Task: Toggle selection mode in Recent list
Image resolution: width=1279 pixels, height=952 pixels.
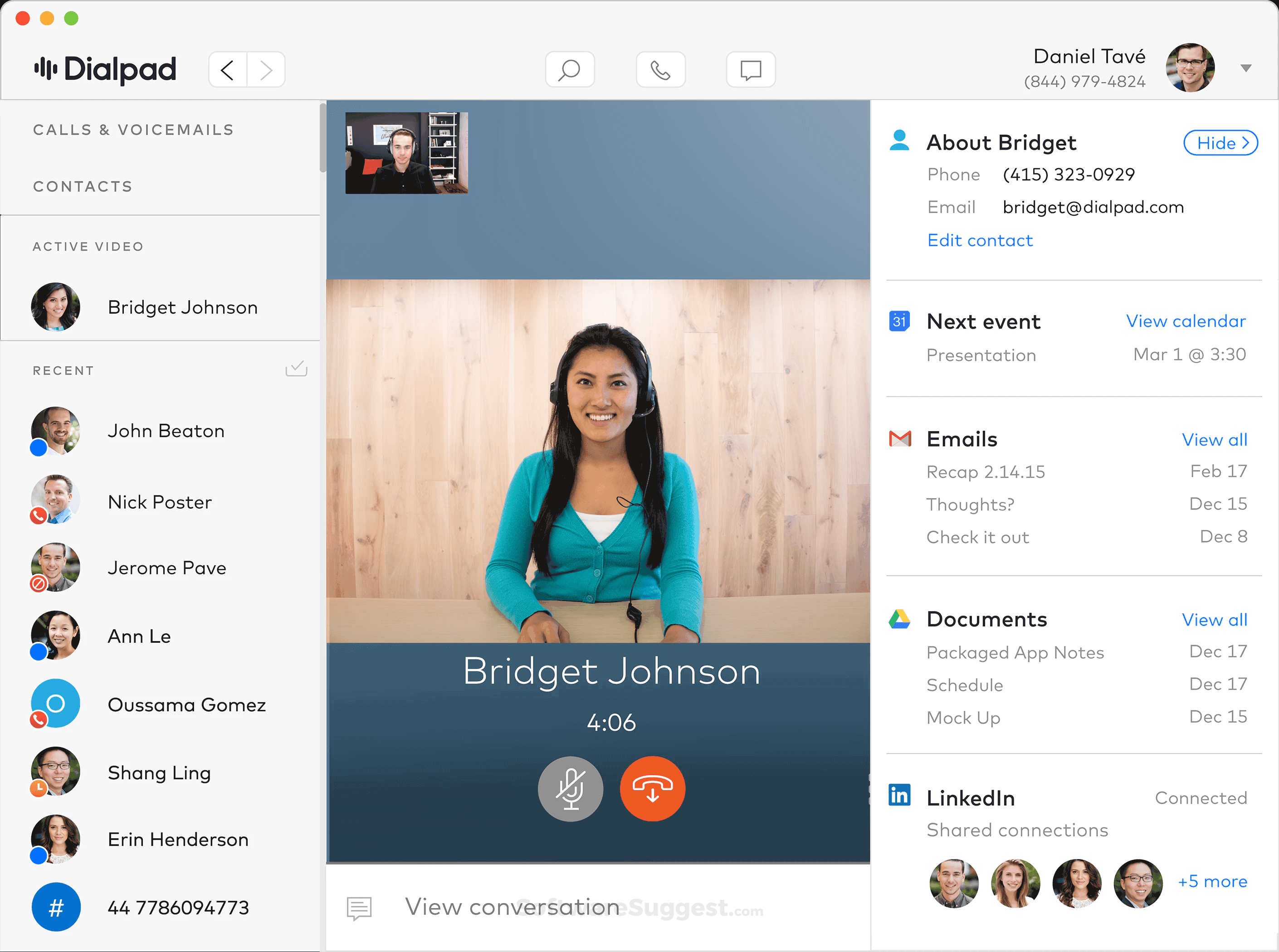Action: [x=296, y=369]
